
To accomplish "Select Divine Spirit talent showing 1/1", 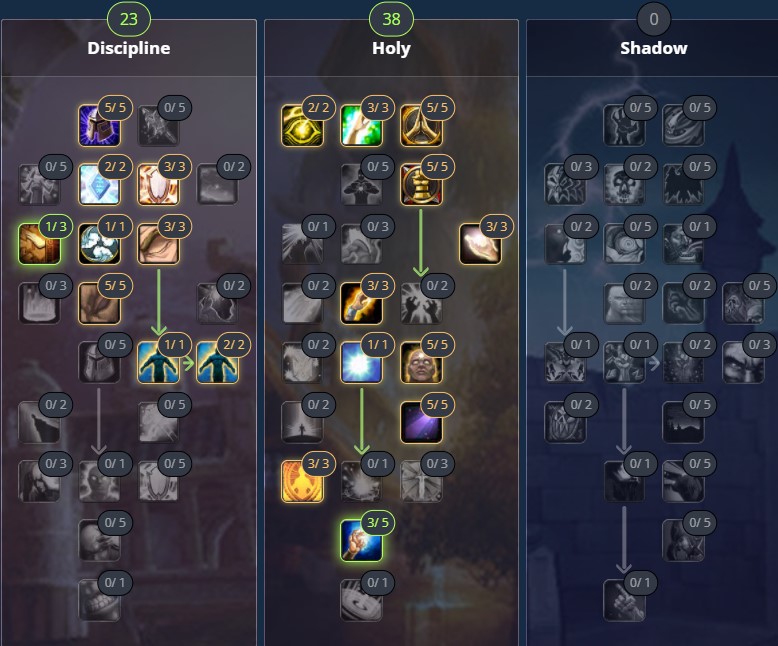I will pyautogui.click(x=158, y=363).
